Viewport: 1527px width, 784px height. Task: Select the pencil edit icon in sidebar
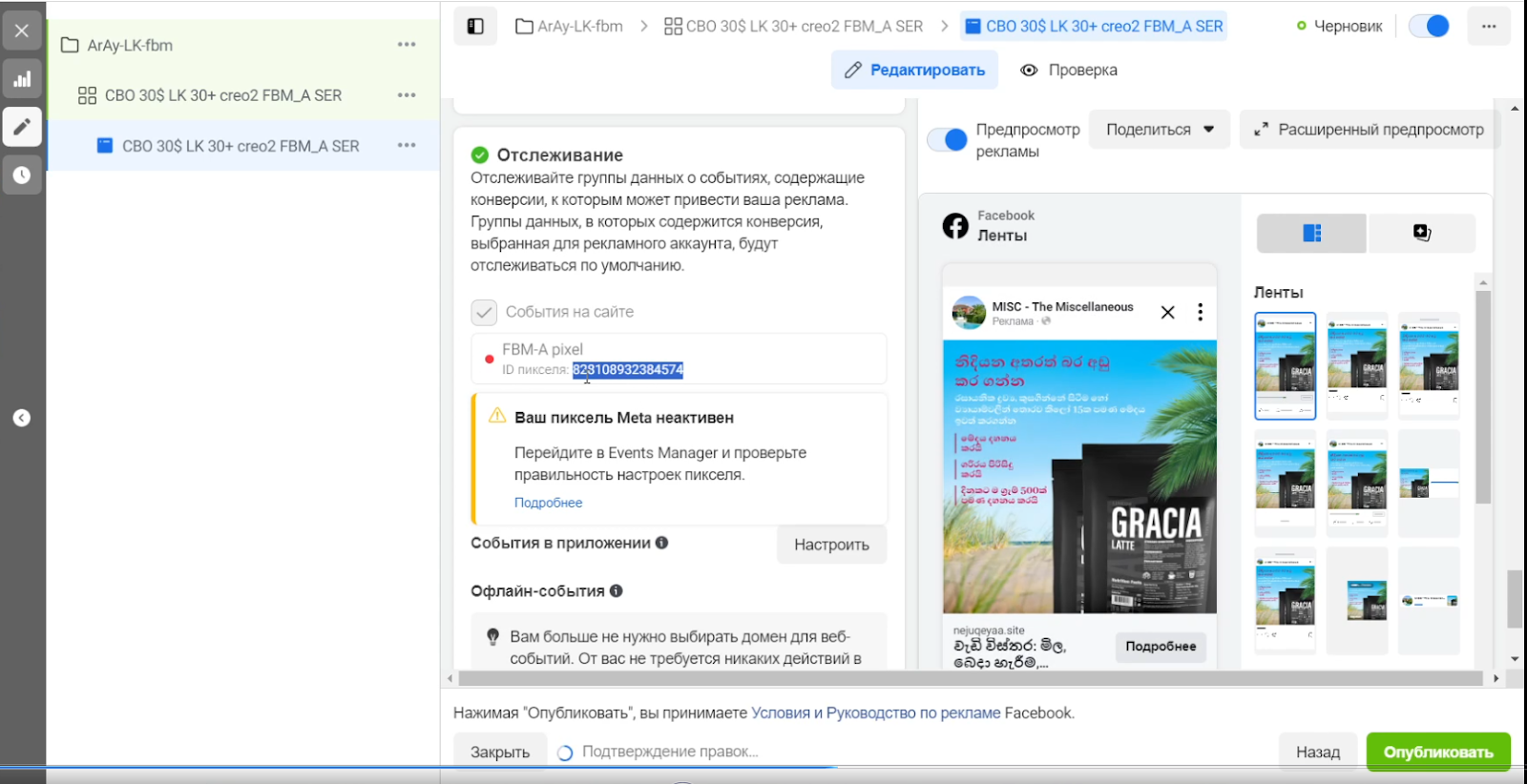tap(22, 127)
